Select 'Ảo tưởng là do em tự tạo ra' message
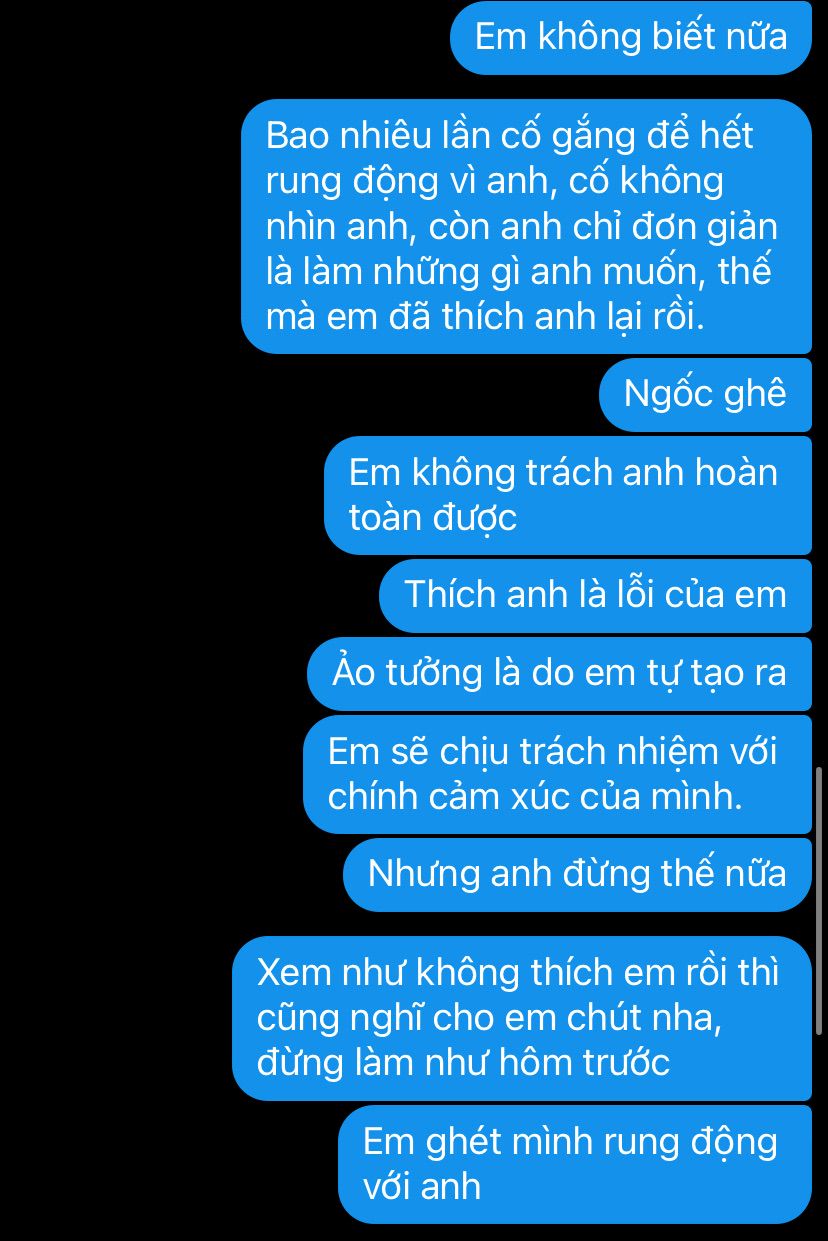Screen dimensions: 828x1241 (x=560, y=673)
